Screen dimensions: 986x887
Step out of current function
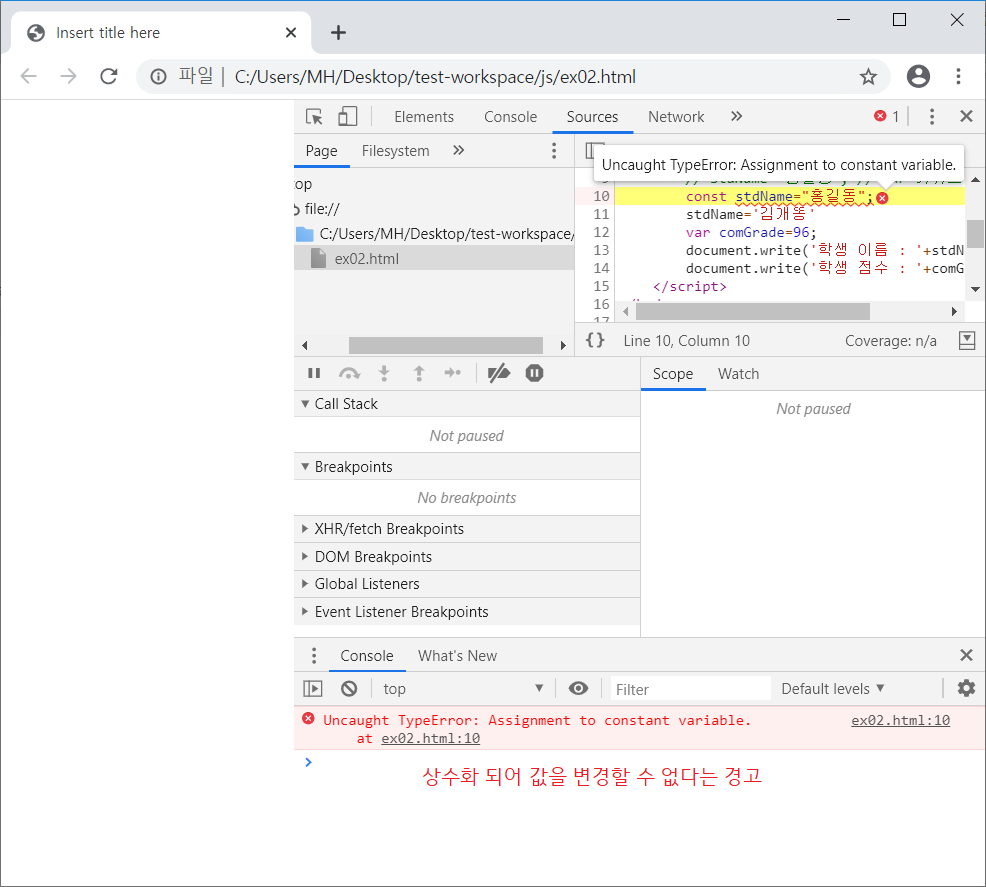419,373
